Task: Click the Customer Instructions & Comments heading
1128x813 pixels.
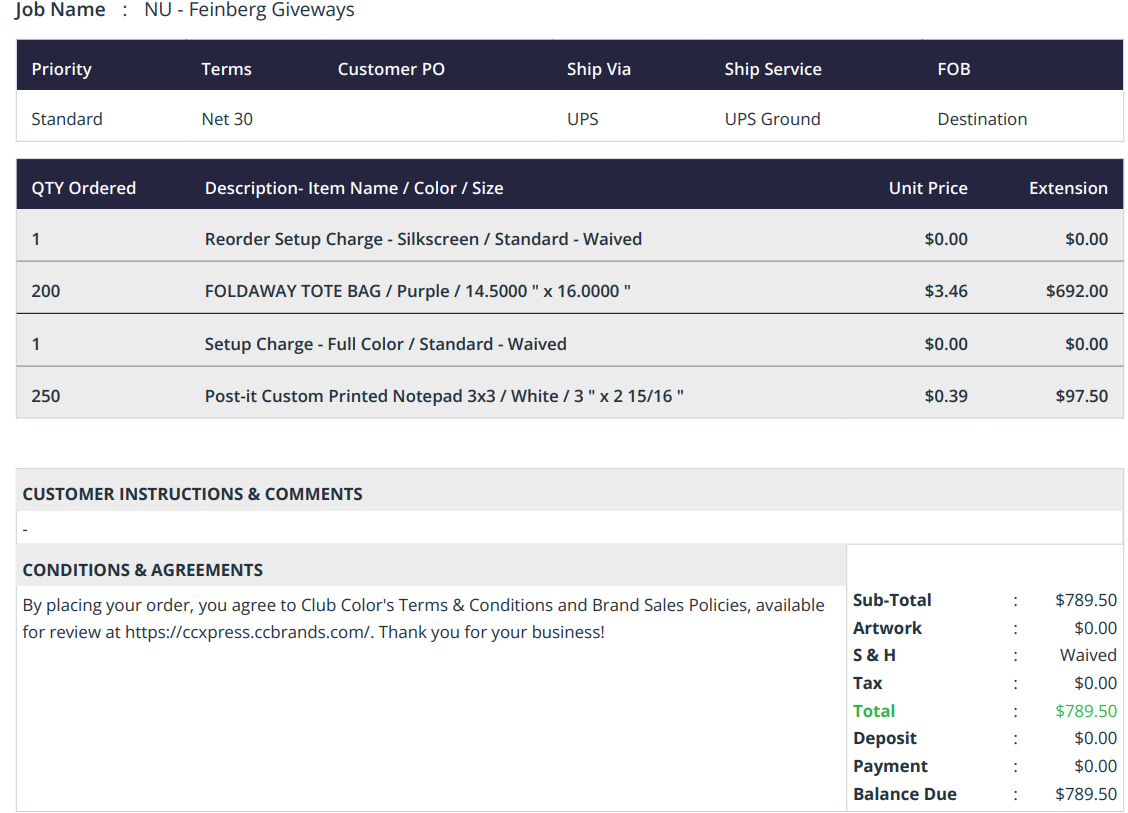Action: tap(192, 494)
